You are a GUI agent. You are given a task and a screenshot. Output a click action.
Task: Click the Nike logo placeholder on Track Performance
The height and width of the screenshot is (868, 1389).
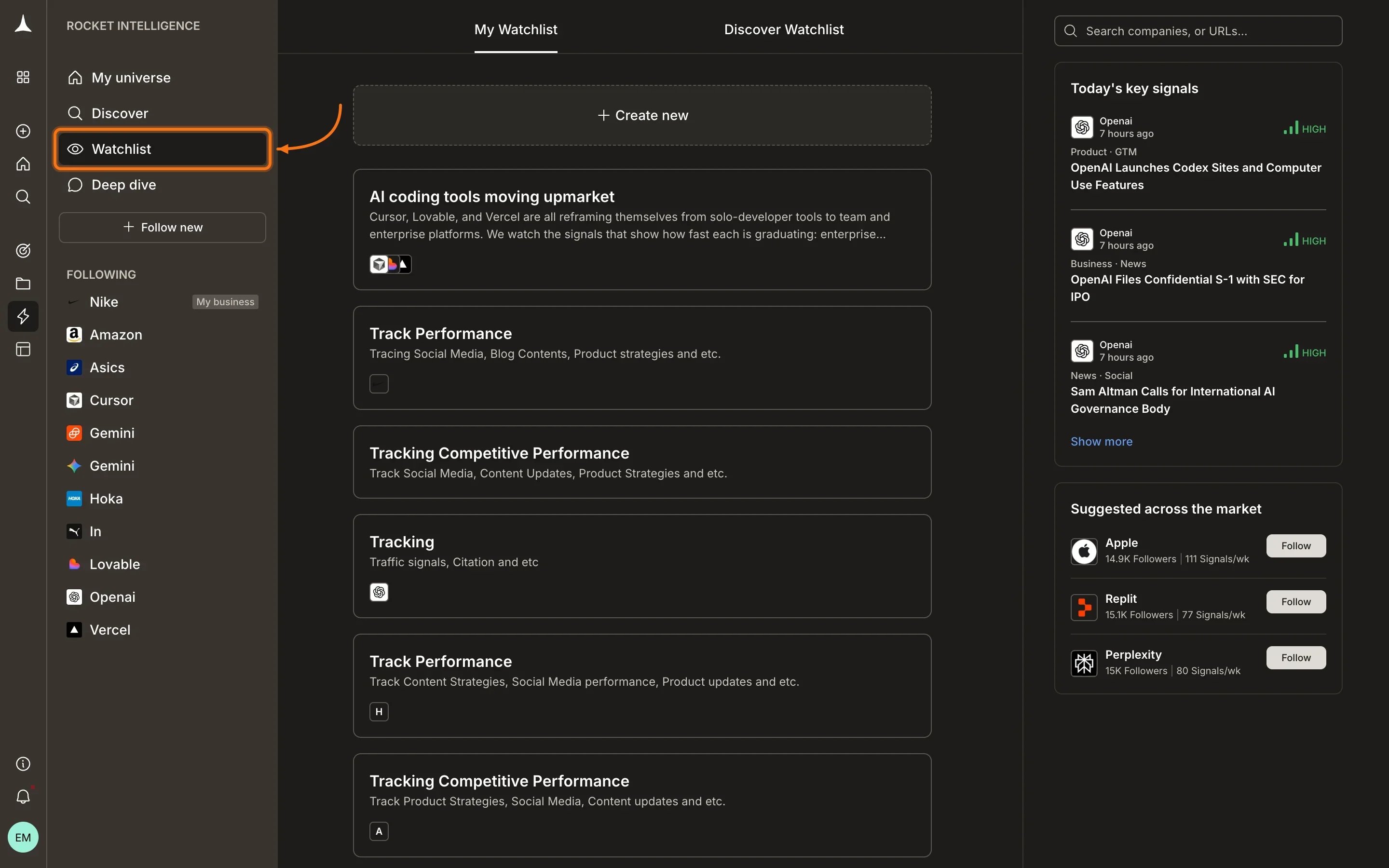pos(379,383)
